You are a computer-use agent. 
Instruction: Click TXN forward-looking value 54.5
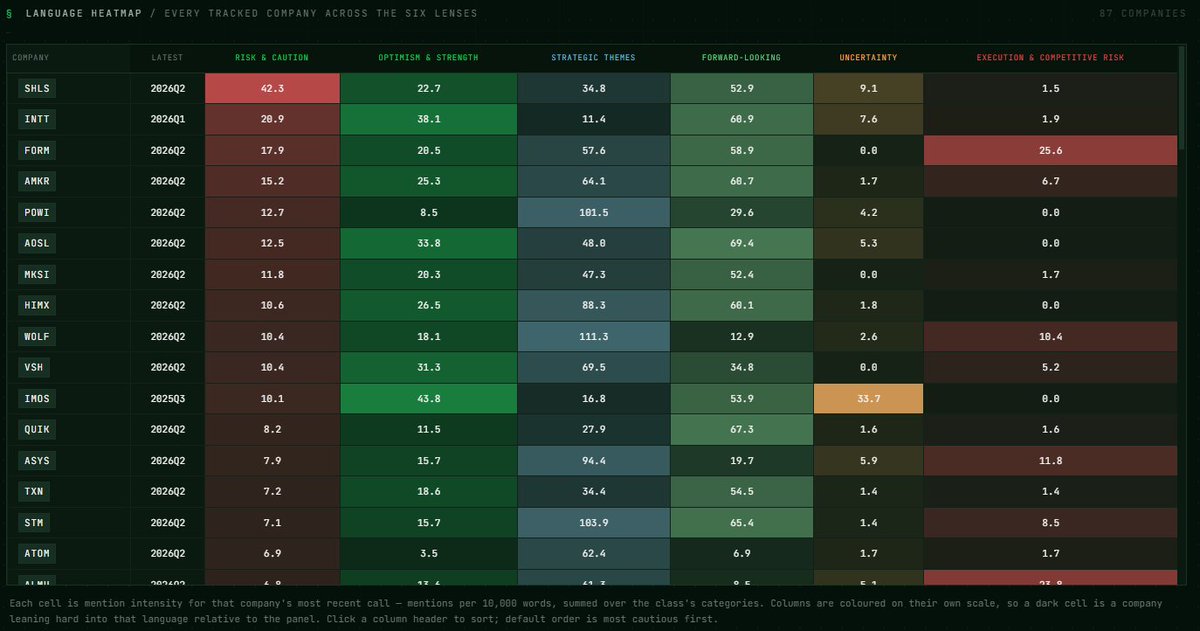pos(741,492)
